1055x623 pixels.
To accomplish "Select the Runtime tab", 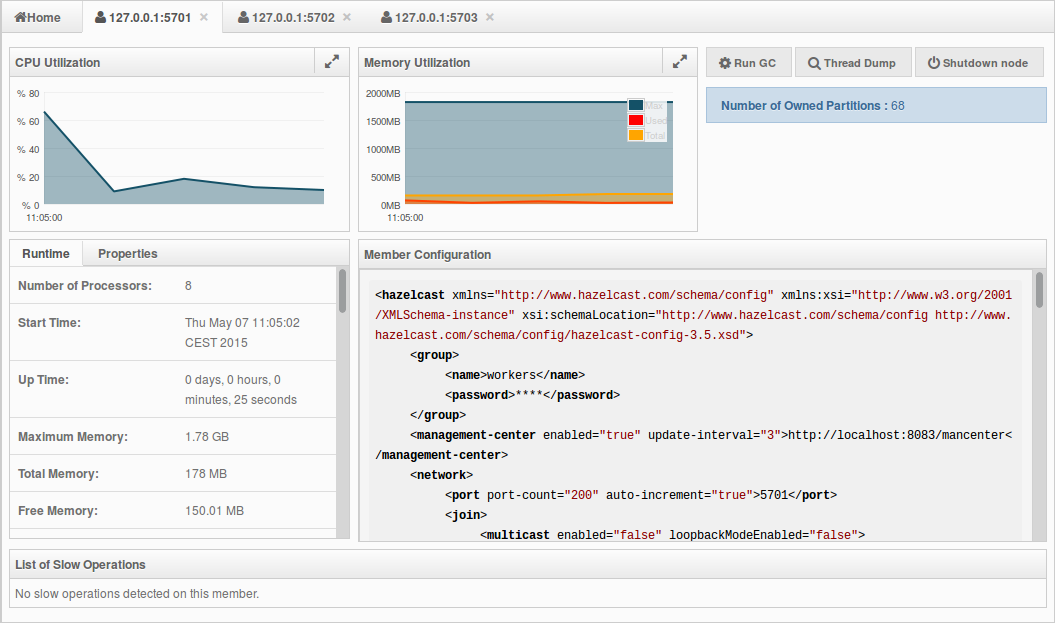I will [46, 254].
